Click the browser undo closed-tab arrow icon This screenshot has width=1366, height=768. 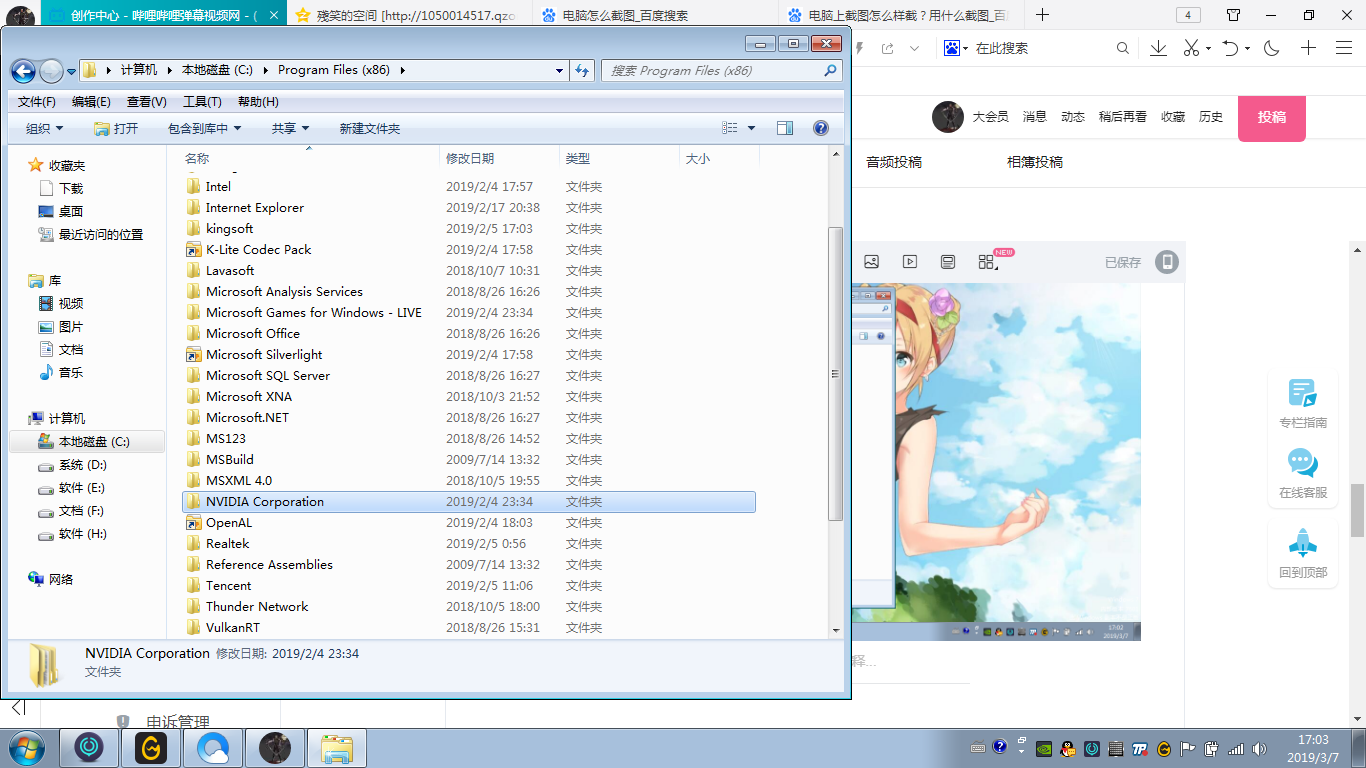(1231, 48)
